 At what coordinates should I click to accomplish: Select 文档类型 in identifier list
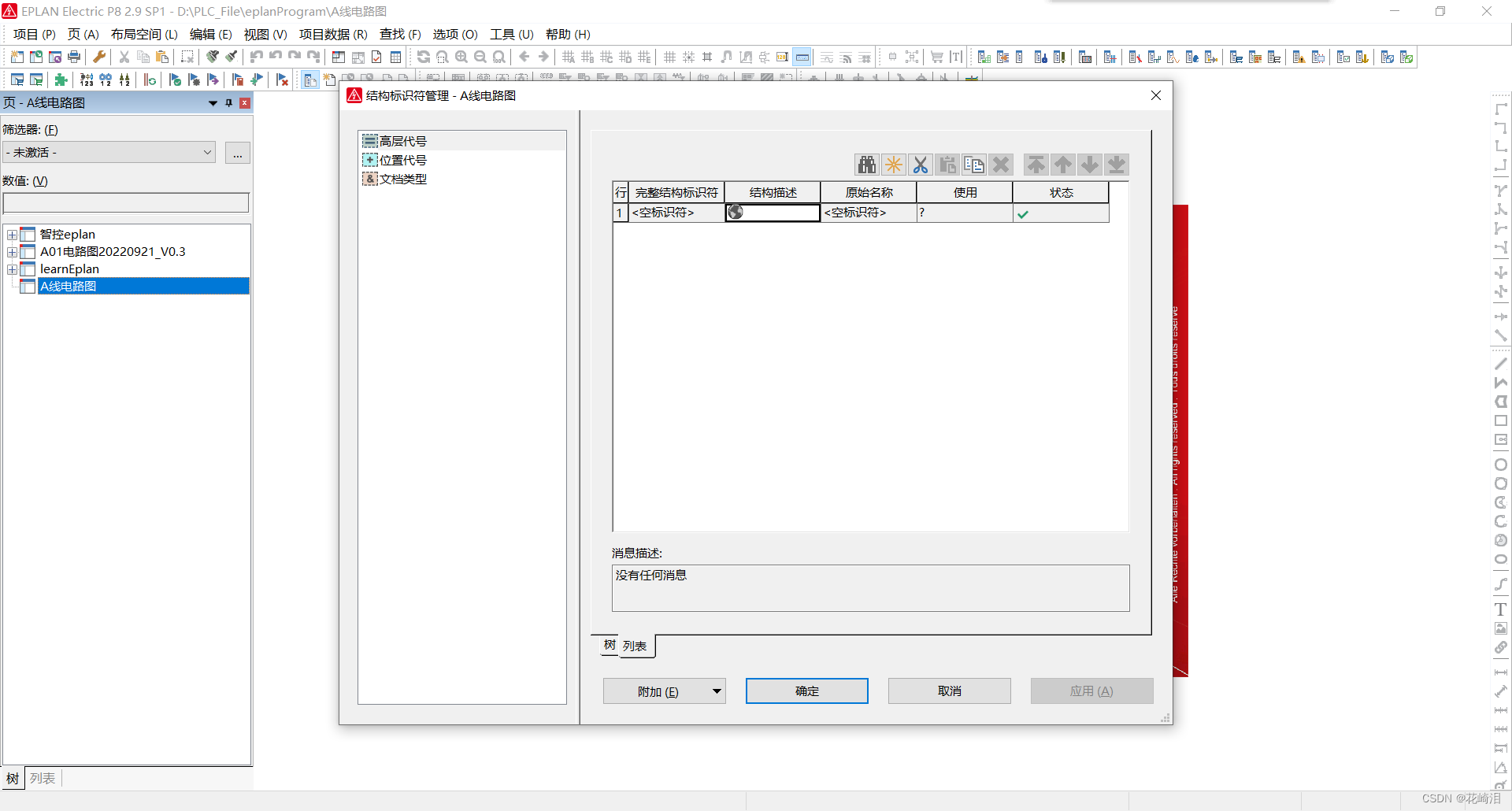click(x=402, y=179)
